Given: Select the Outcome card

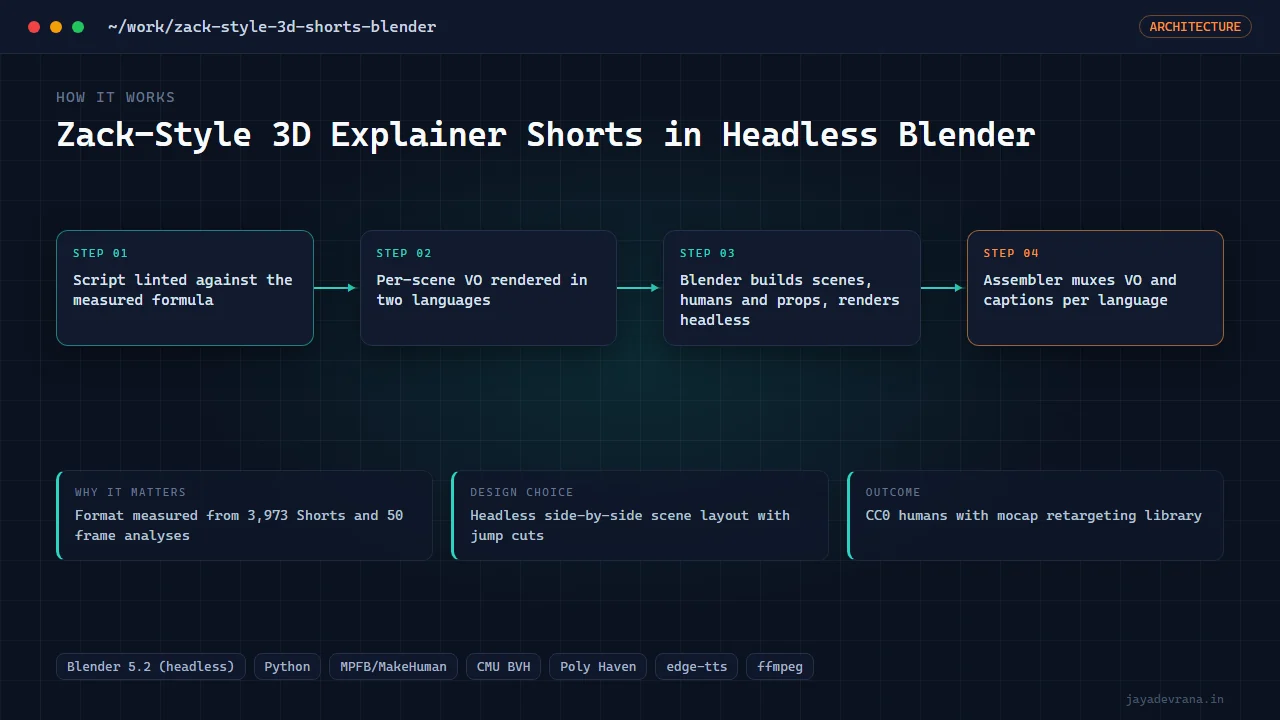Looking at the screenshot, I should 1035,515.
